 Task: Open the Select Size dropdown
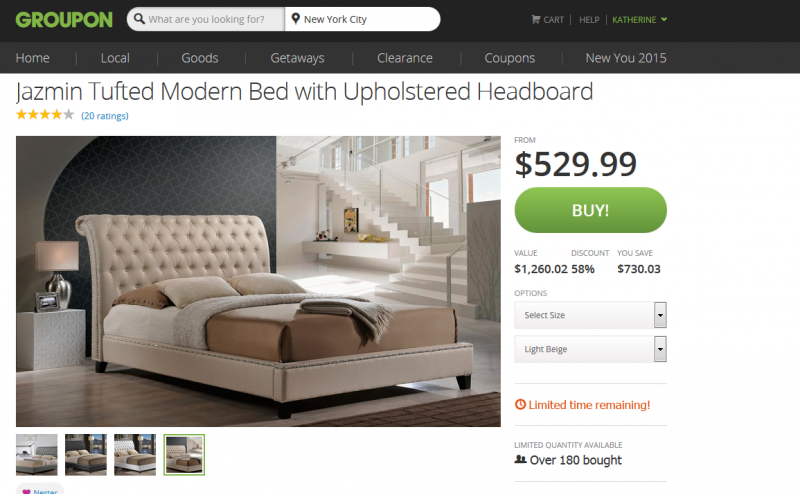[x=590, y=315]
